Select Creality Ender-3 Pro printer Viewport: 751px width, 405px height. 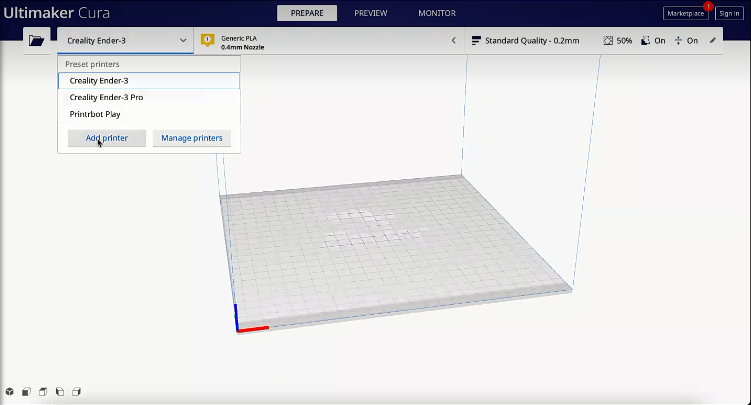(149, 97)
